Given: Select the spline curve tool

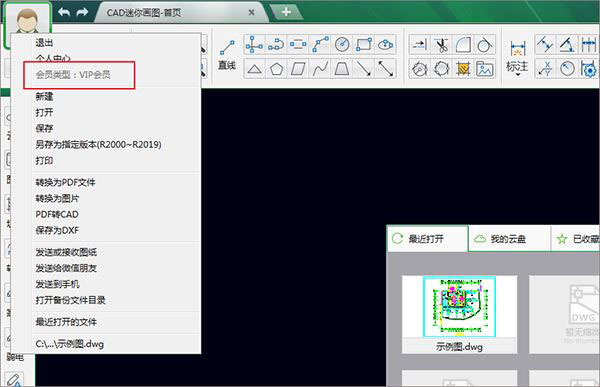Looking at the screenshot, I should pos(320,69).
